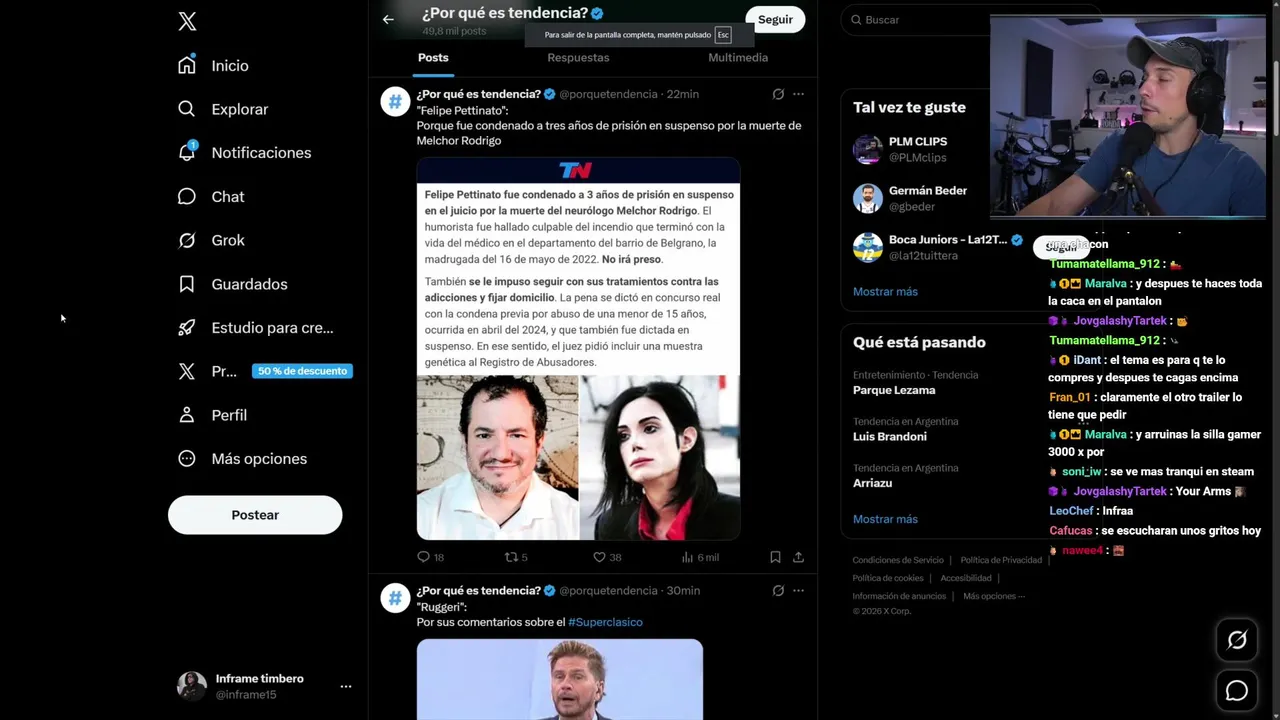The height and width of the screenshot is (720, 1280).
Task: Open Información de anuncios footer link
Action: pos(899,596)
